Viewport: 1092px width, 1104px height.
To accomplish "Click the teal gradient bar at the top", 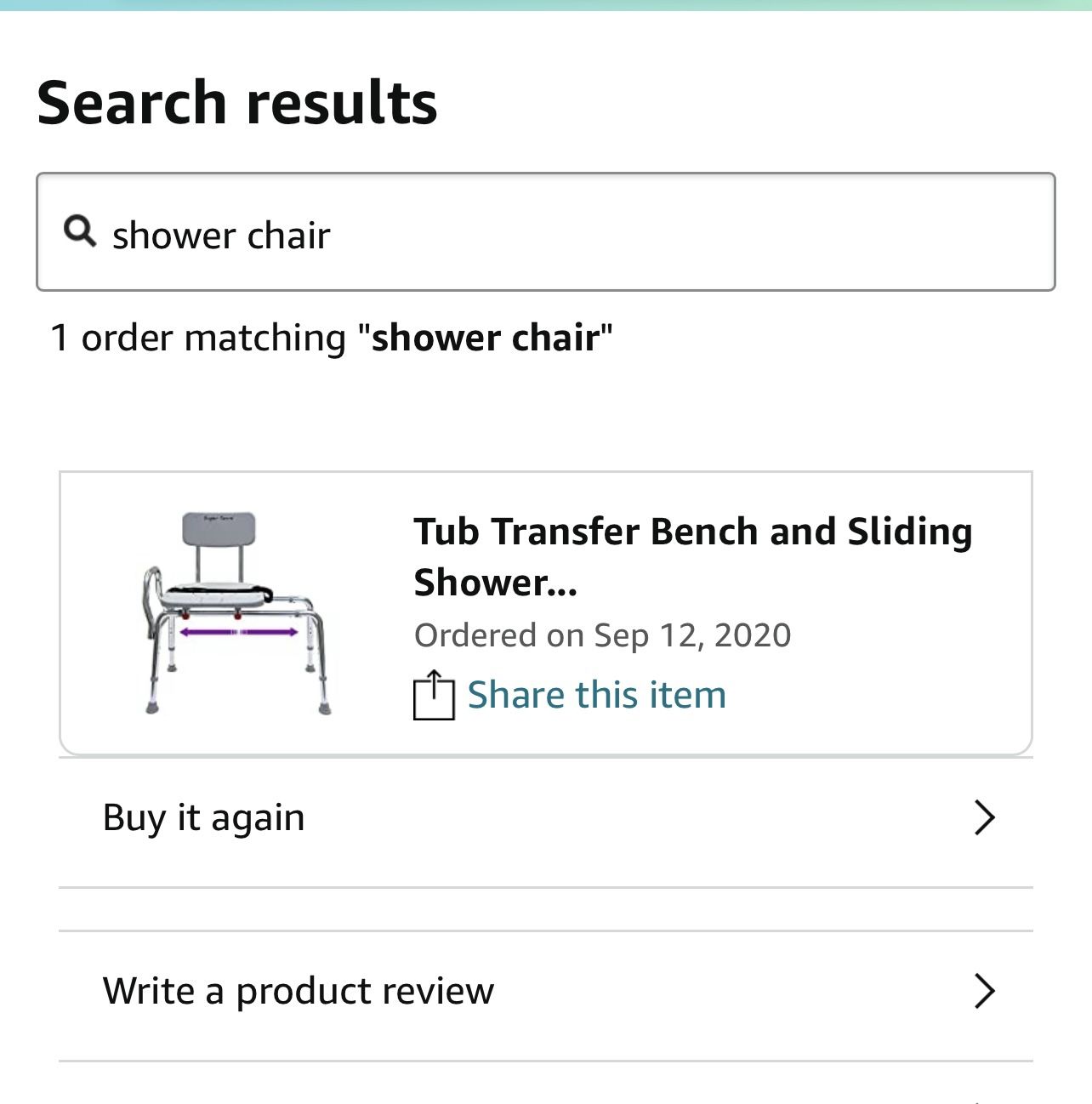I will [x=546, y=5].
